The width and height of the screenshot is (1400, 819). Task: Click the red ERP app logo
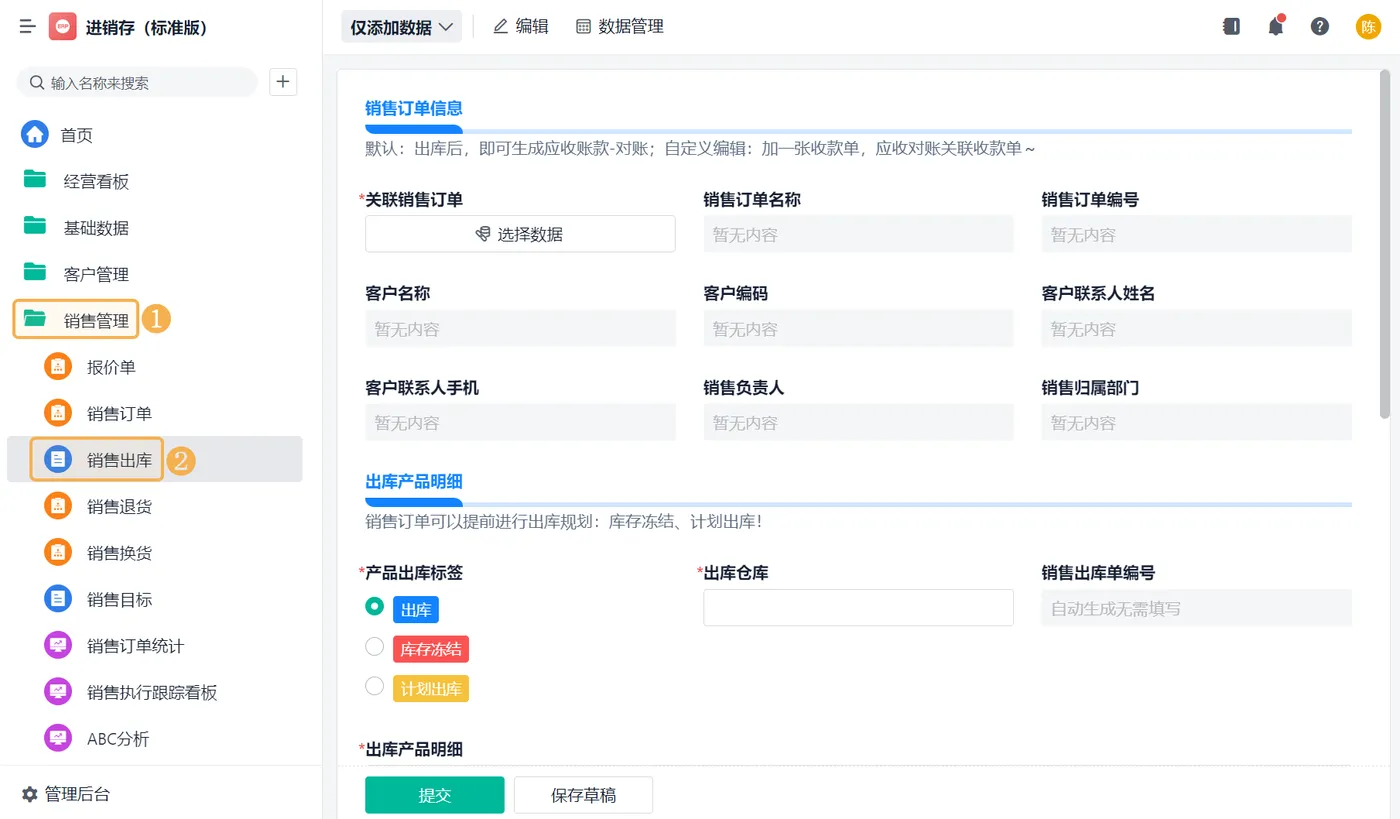(62, 27)
